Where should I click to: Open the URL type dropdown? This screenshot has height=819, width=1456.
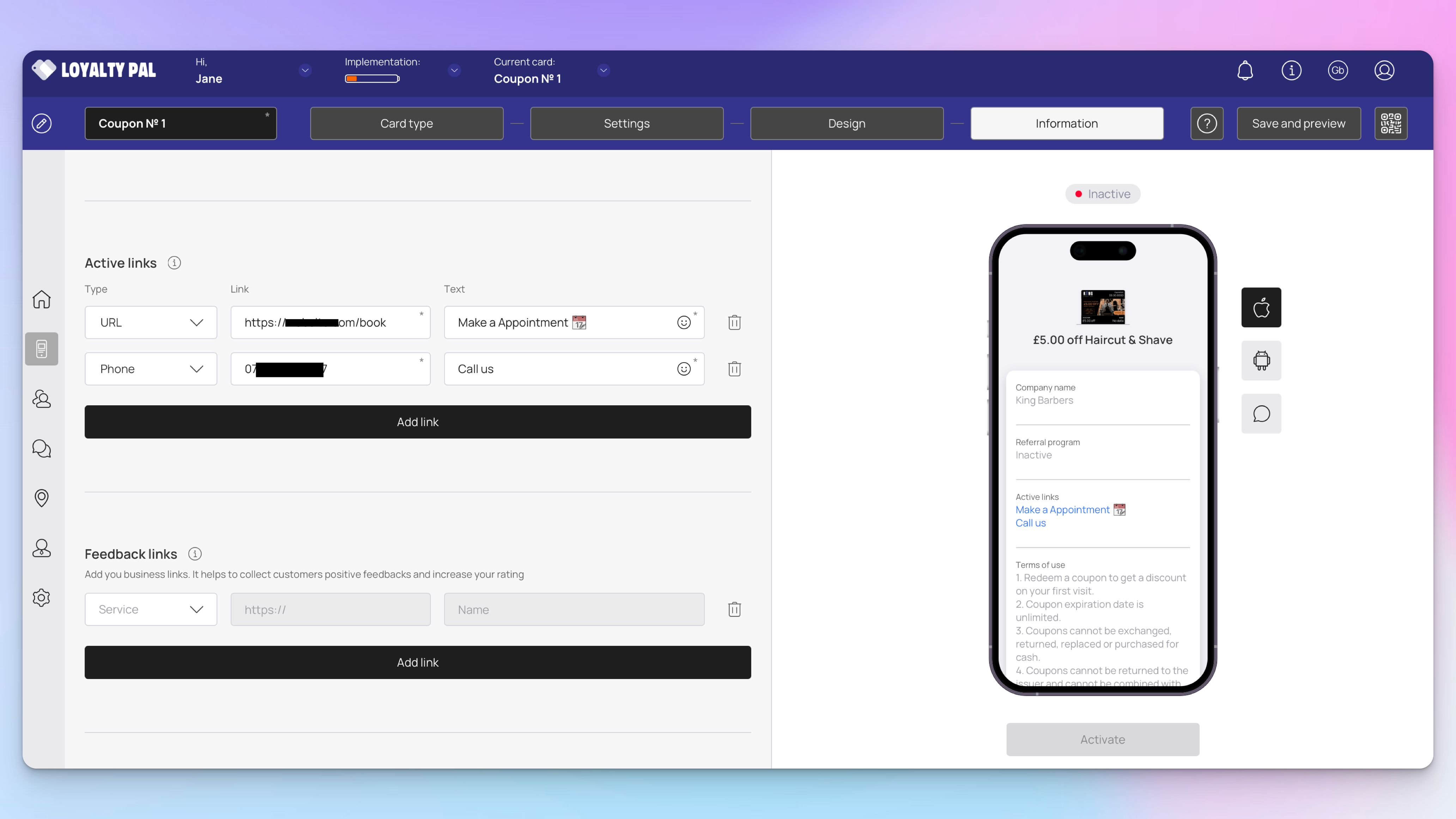coord(150,322)
